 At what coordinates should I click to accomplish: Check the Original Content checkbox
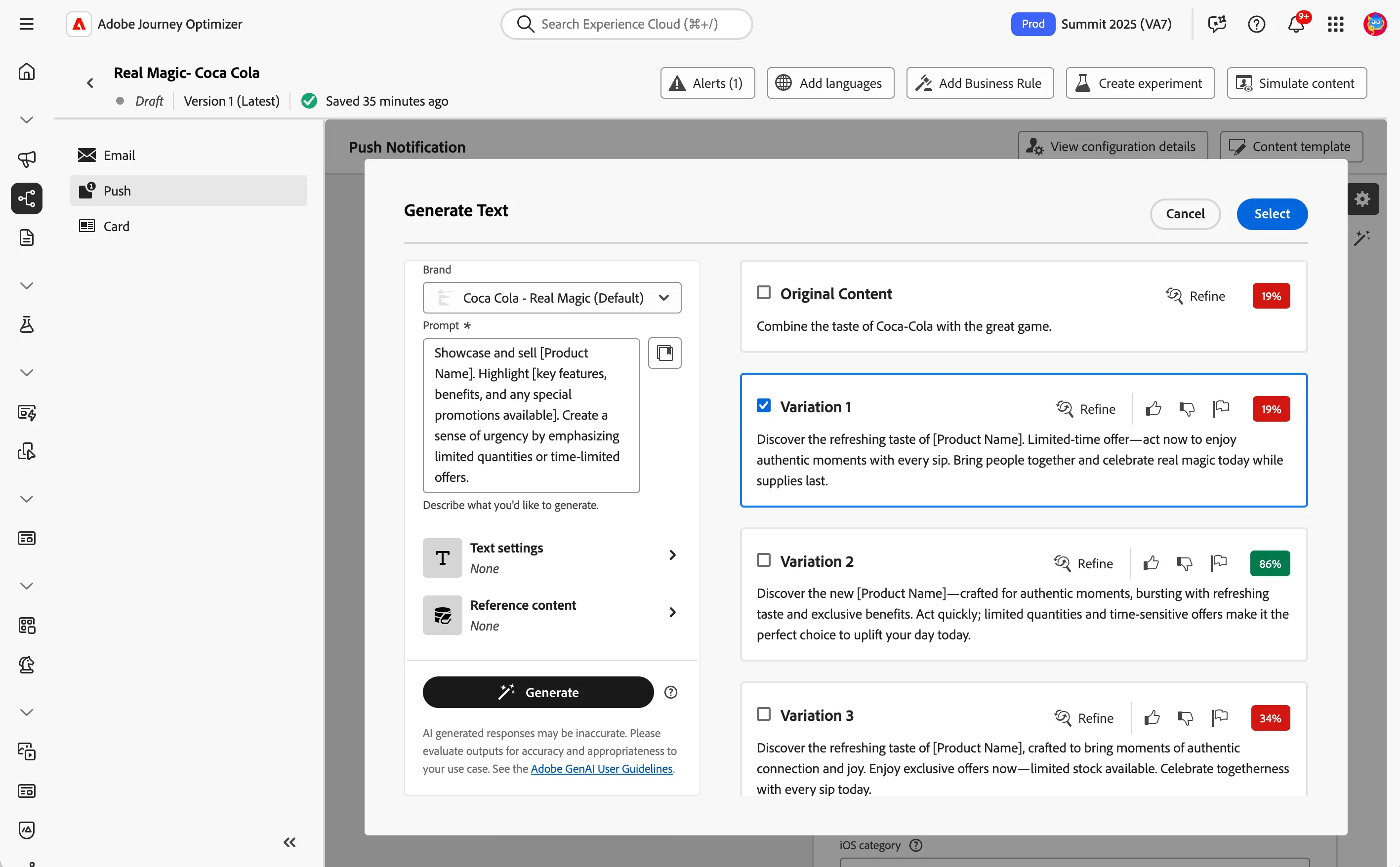(x=763, y=293)
